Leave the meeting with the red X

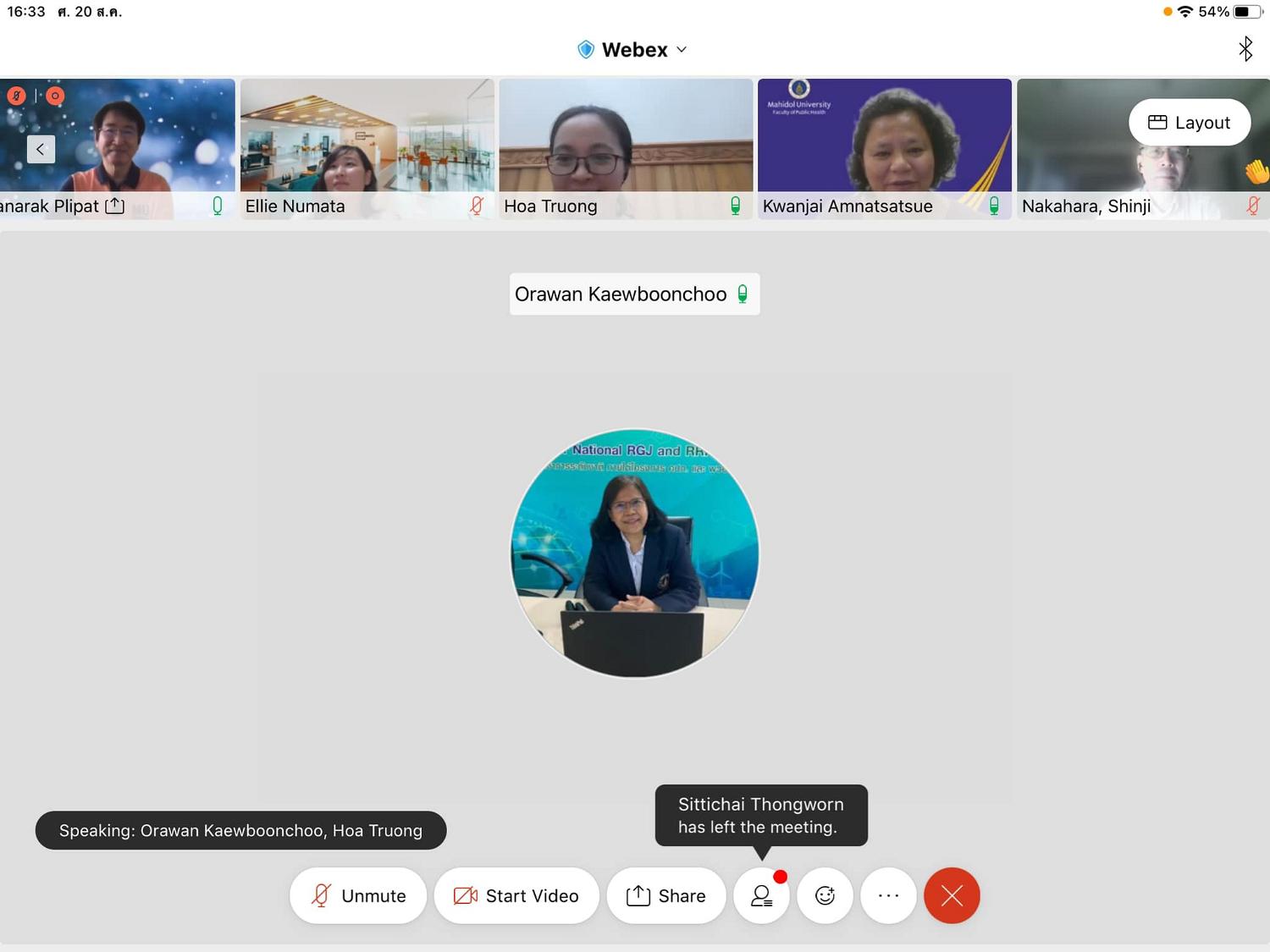[x=952, y=895]
